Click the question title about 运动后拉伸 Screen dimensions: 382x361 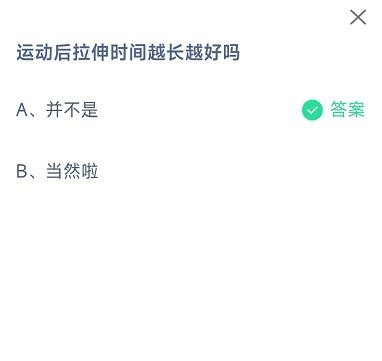coord(128,53)
